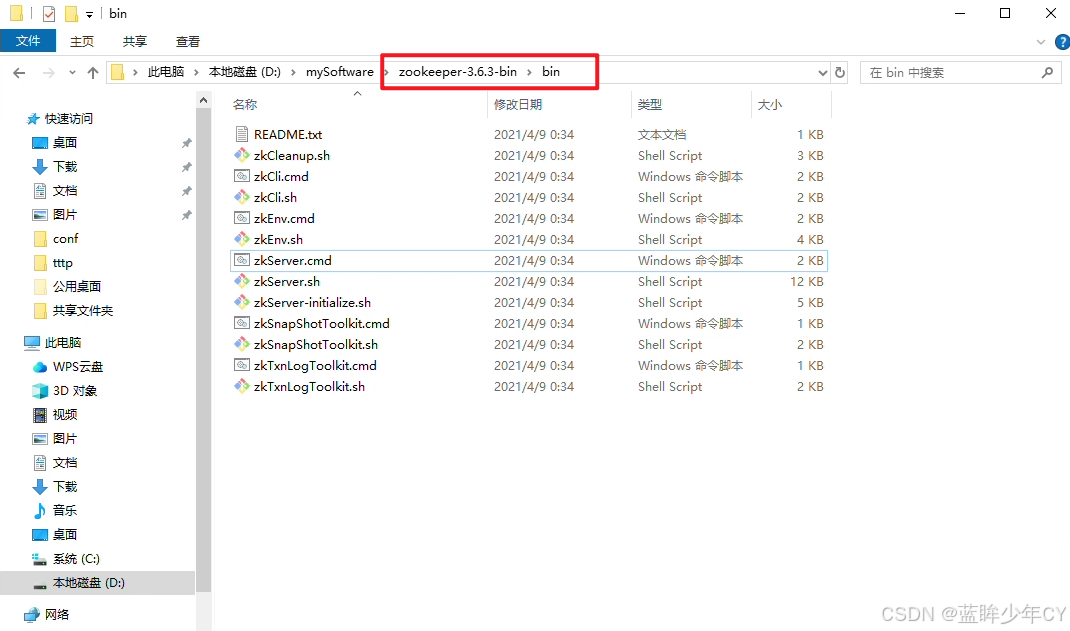Image resolution: width=1070 pixels, height=631 pixels.
Task: Open the 查看 ribbon tab
Action: click(188, 42)
